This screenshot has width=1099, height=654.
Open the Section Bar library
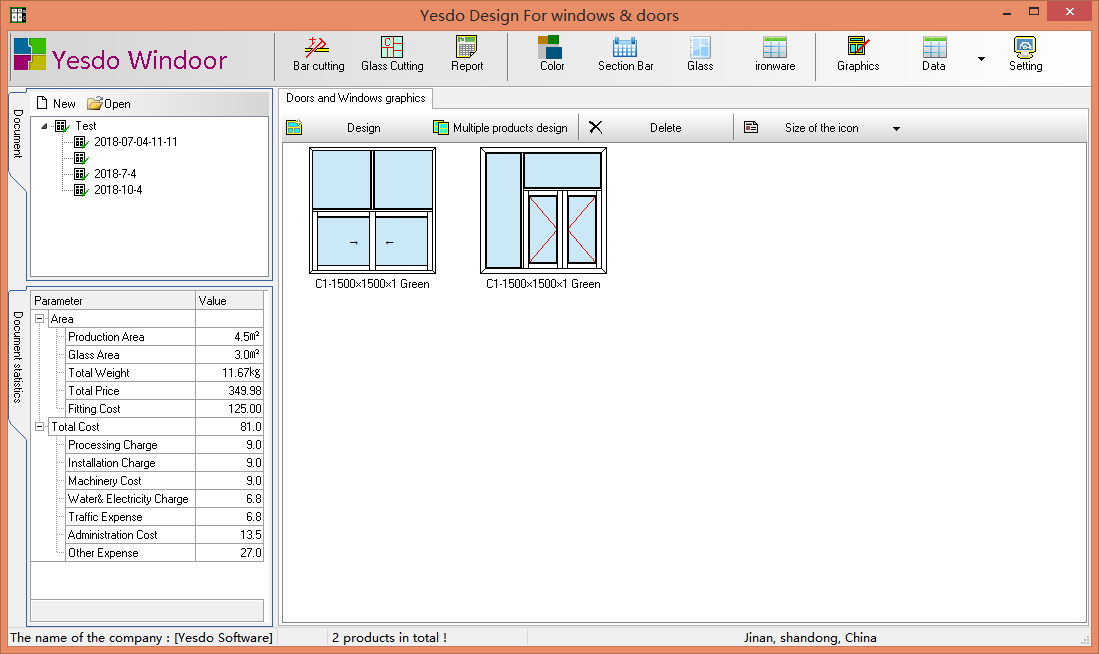[625, 55]
